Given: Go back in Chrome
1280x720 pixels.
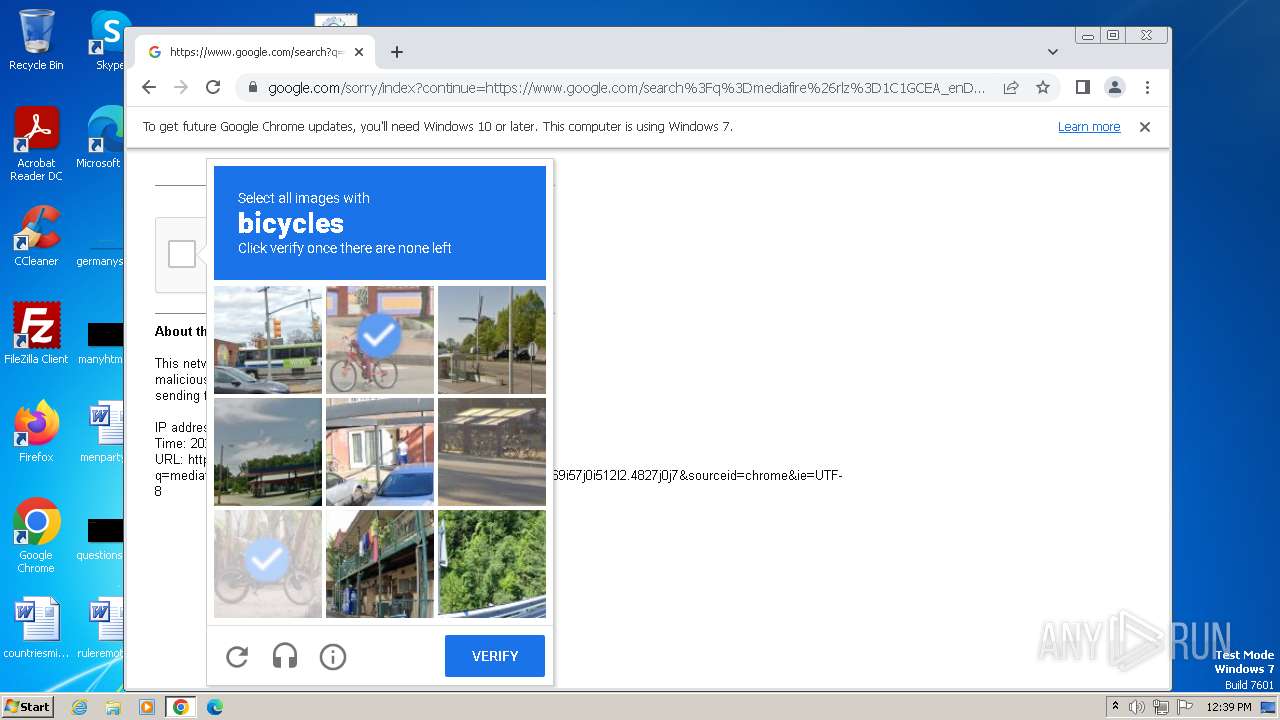Looking at the screenshot, I should point(149,87).
